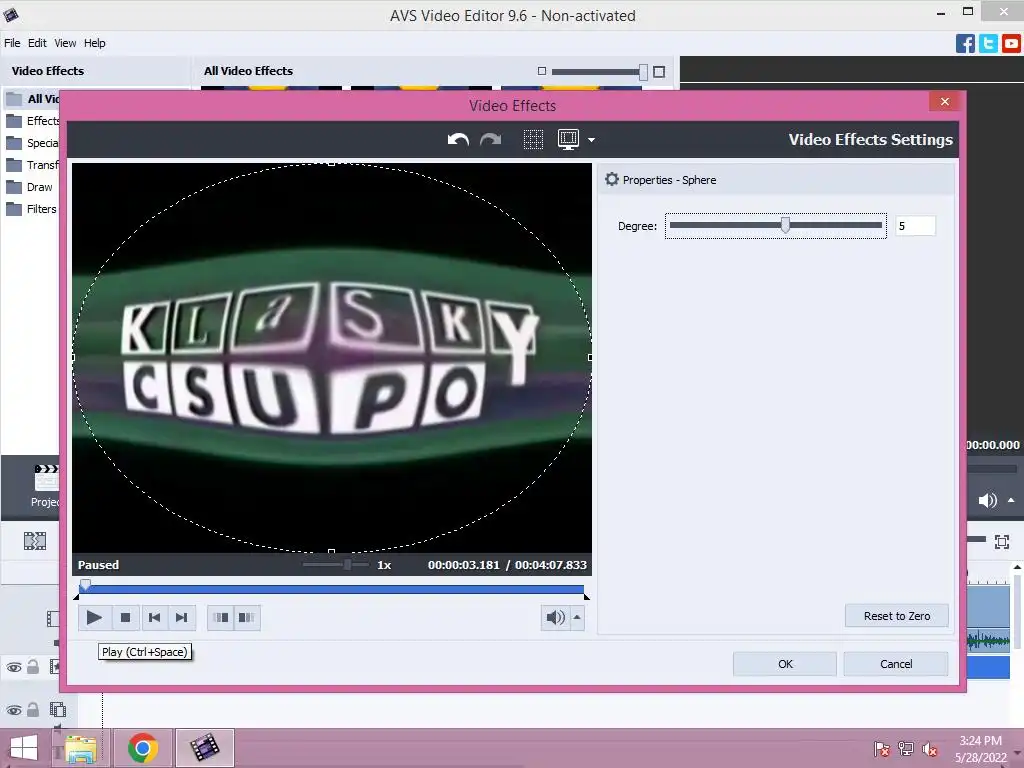This screenshot has height=768, width=1024.
Task: Jump to previous frame button
Action: pyautogui.click(x=154, y=617)
